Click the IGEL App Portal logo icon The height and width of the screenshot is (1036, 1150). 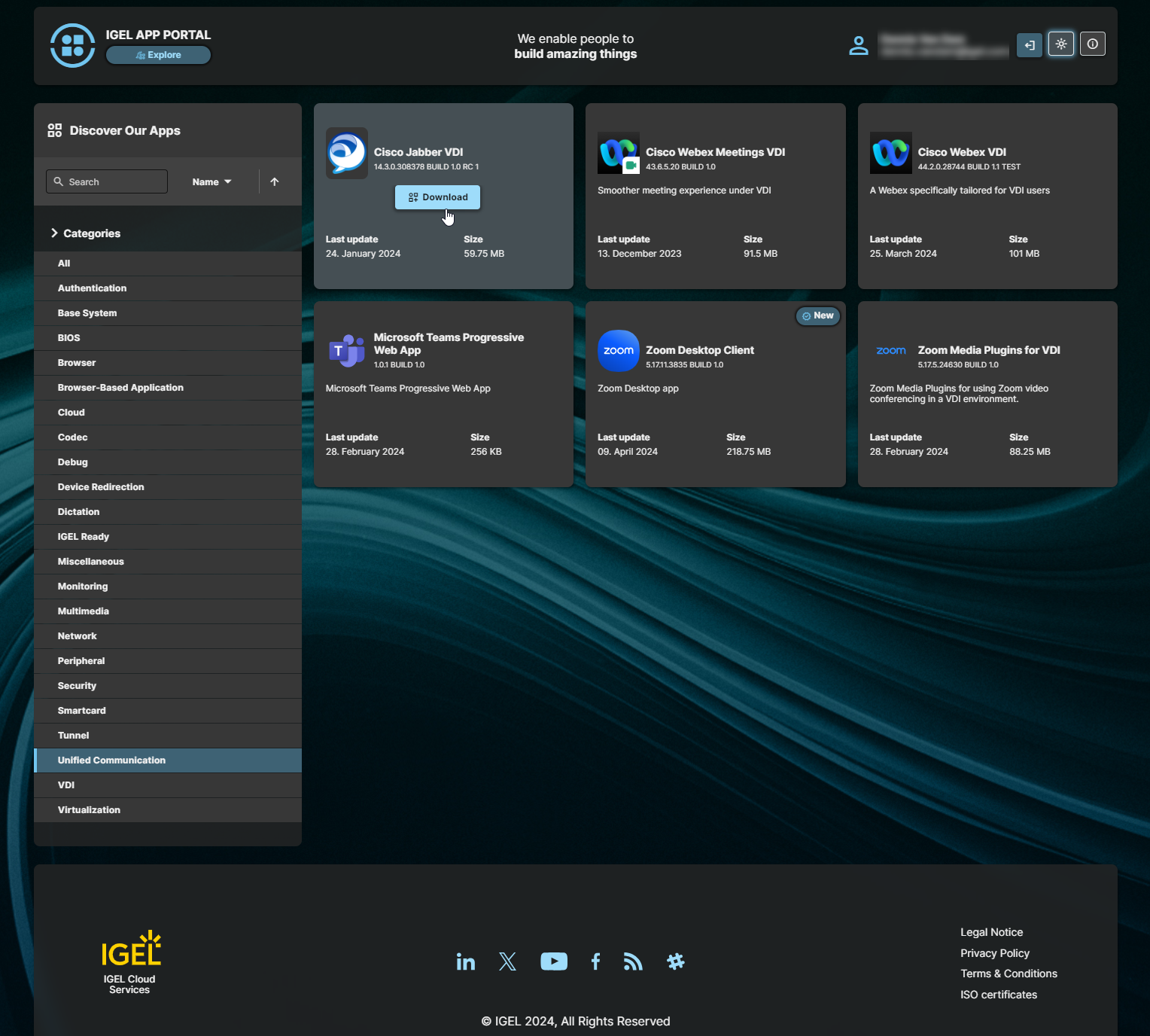pos(72,45)
